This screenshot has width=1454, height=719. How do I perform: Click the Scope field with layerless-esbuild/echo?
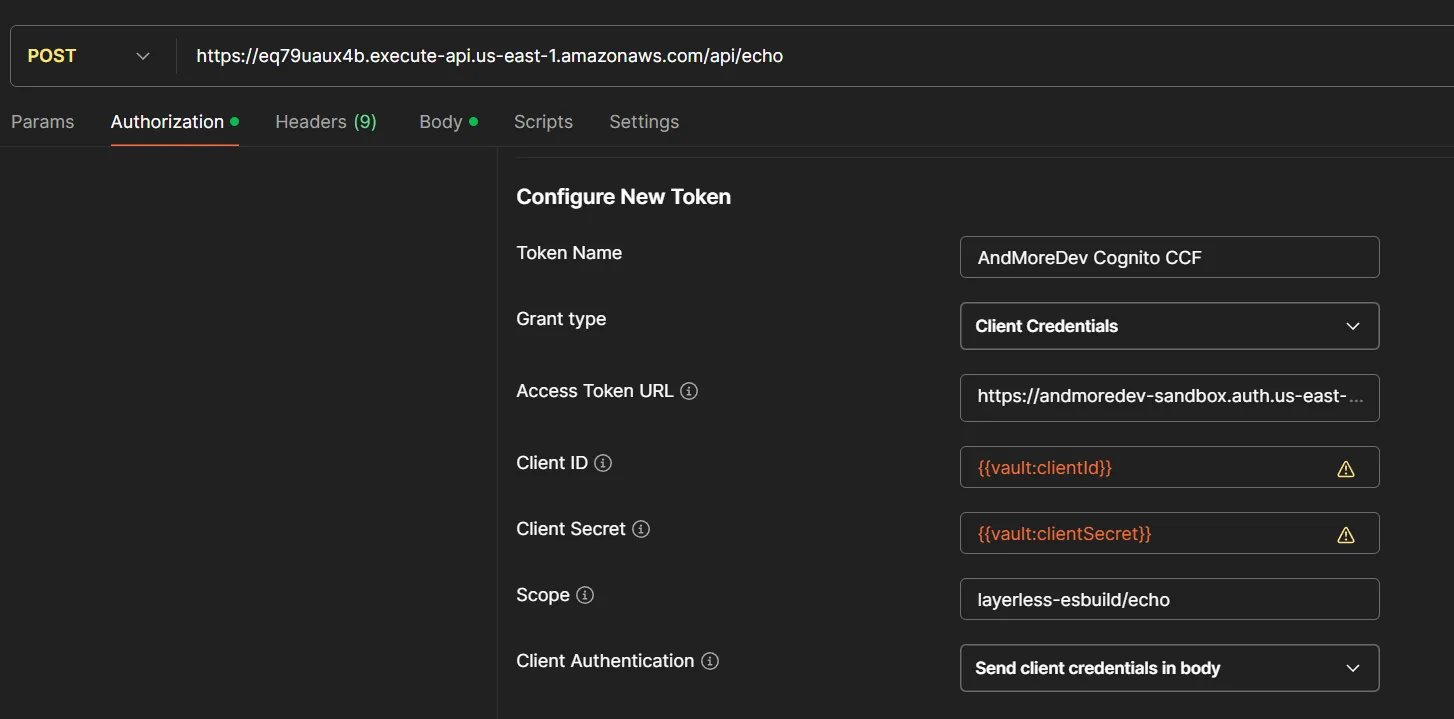click(1169, 599)
